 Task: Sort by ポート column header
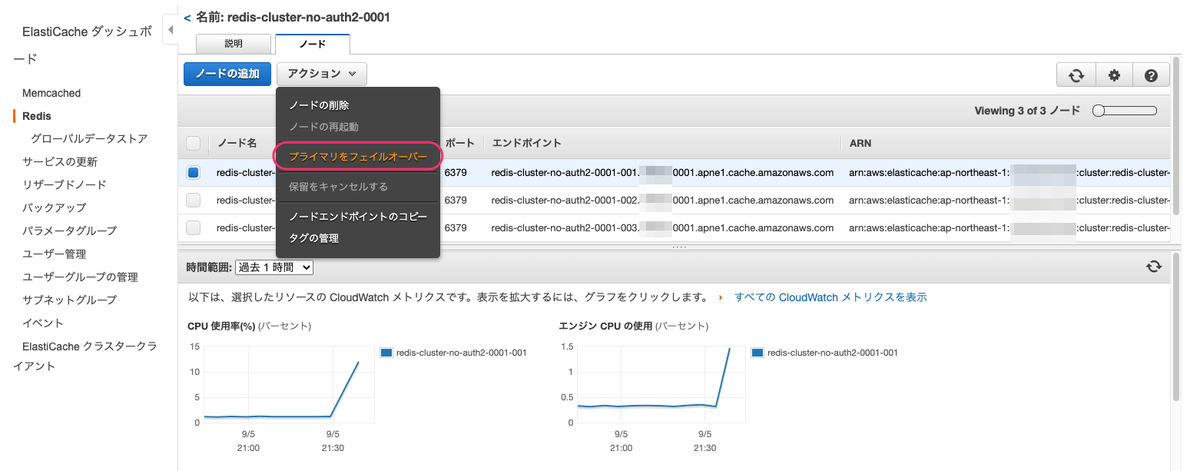coord(460,143)
